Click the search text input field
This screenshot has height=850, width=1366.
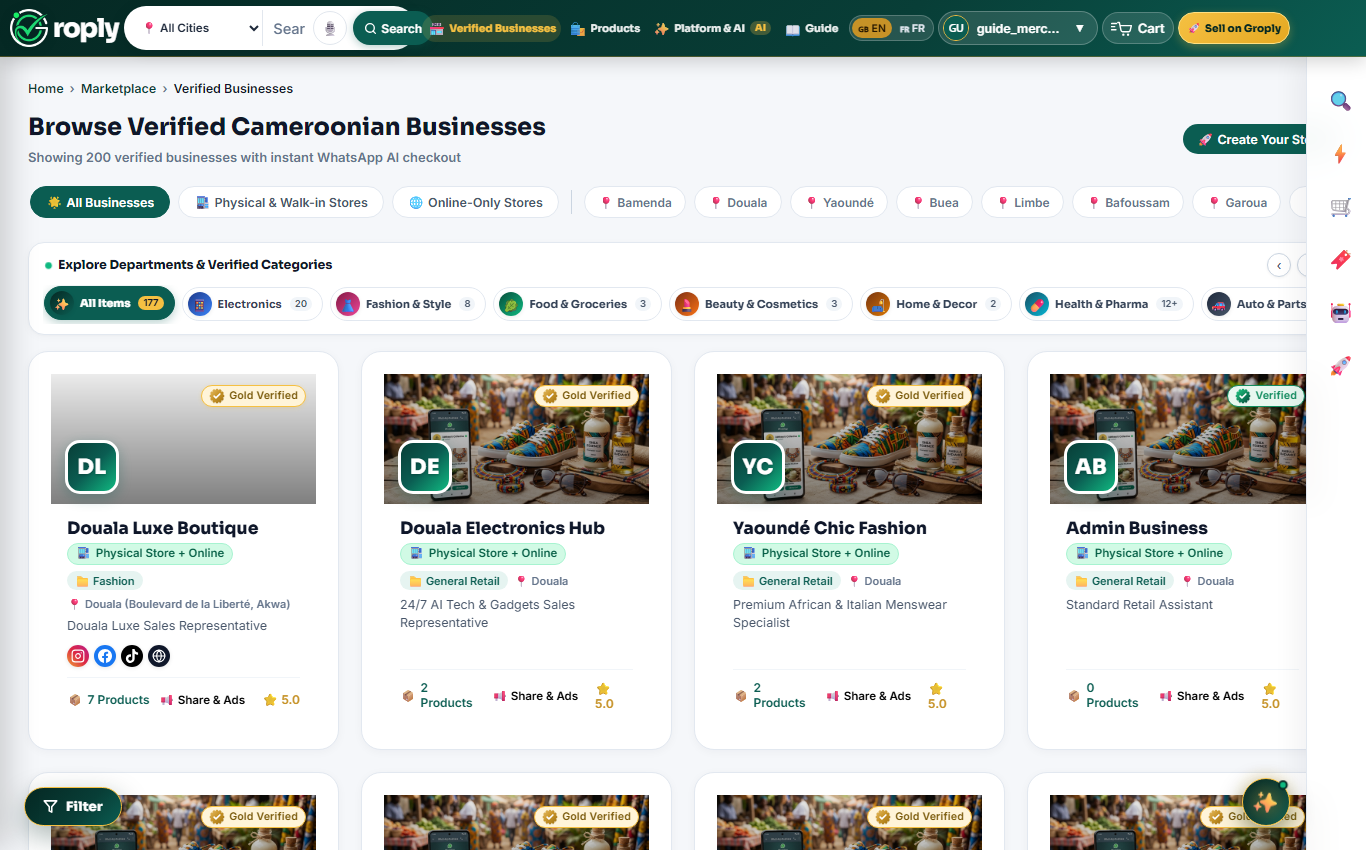[290, 28]
